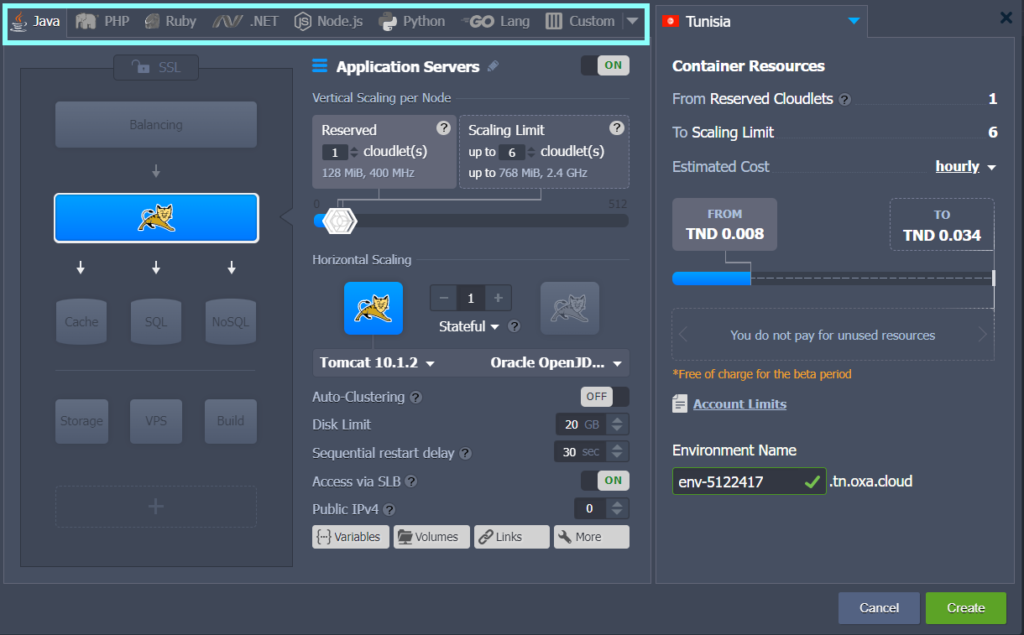The image size is (1024, 635).
Task: Open the Tomcat 10.1.2 version dropdown
Action: (x=377, y=363)
